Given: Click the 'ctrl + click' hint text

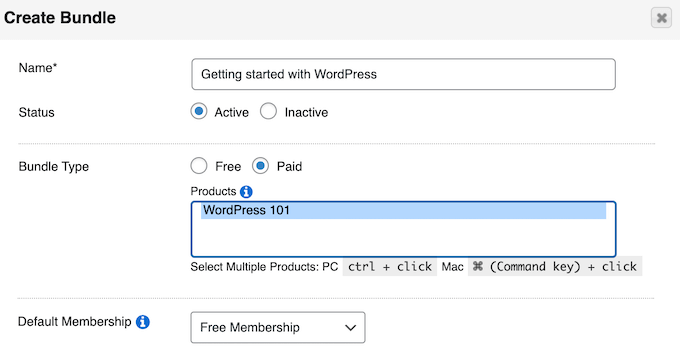Looking at the screenshot, I should click(389, 266).
